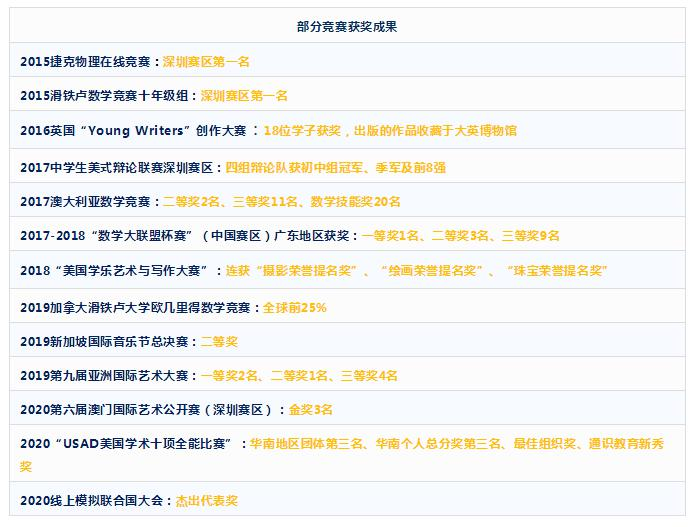Select the orange 深圳赛区第一名 text for 滑铁卢数学竞赛
The height and width of the screenshot is (527, 694).
(244, 96)
